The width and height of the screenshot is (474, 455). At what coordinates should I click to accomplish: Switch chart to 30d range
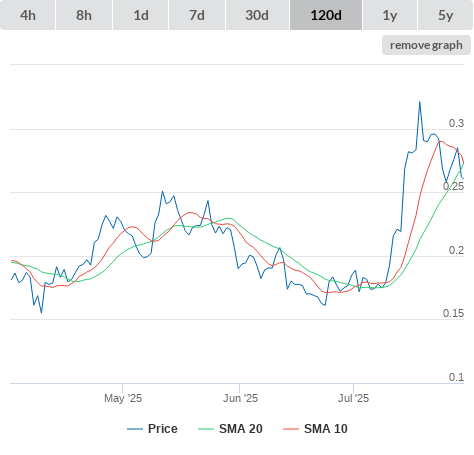(257, 15)
